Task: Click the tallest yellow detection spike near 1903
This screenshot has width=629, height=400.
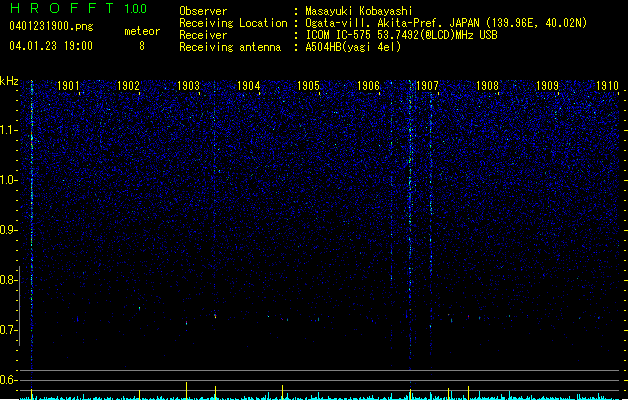Action: pos(187,390)
